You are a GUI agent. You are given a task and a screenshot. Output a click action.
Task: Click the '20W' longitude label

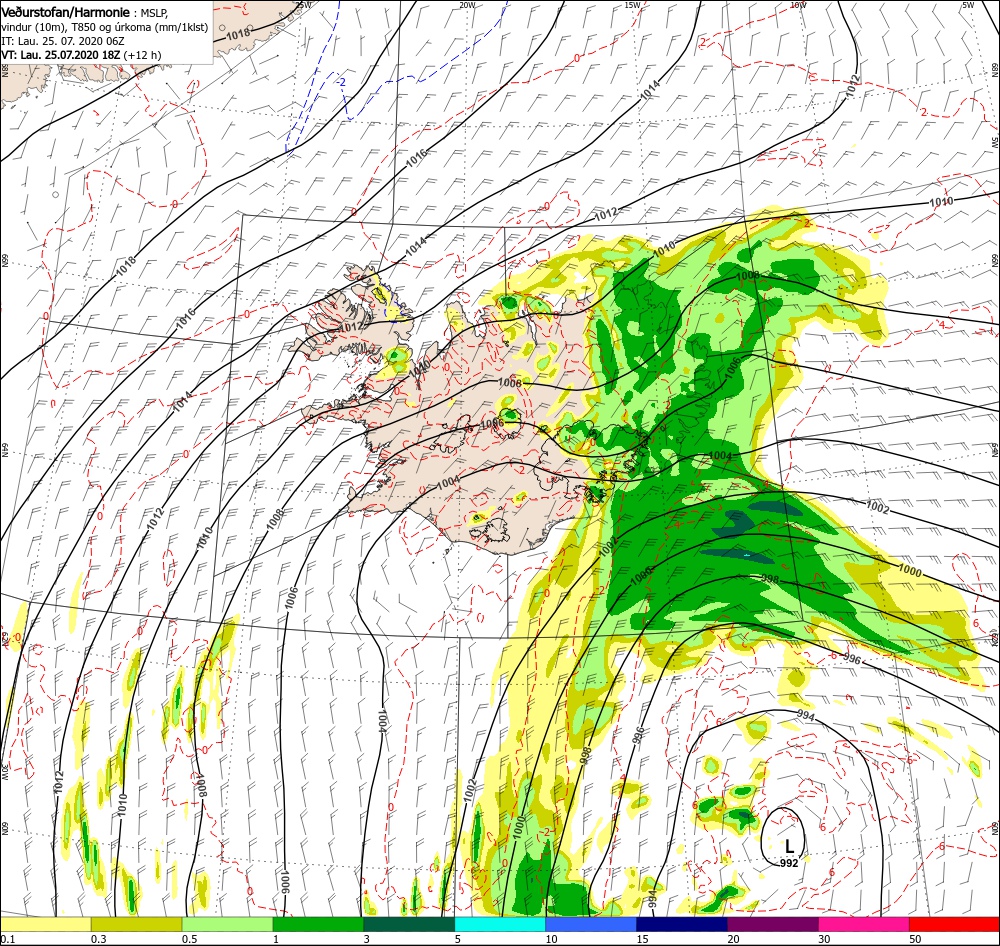click(x=467, y=4)
